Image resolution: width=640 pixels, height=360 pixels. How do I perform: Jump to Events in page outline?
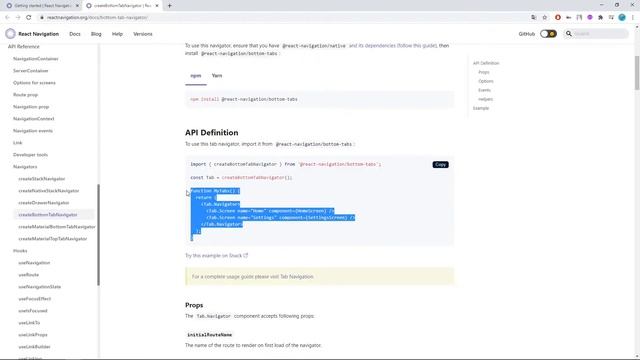pyautogui.click(x=484, y=90)
